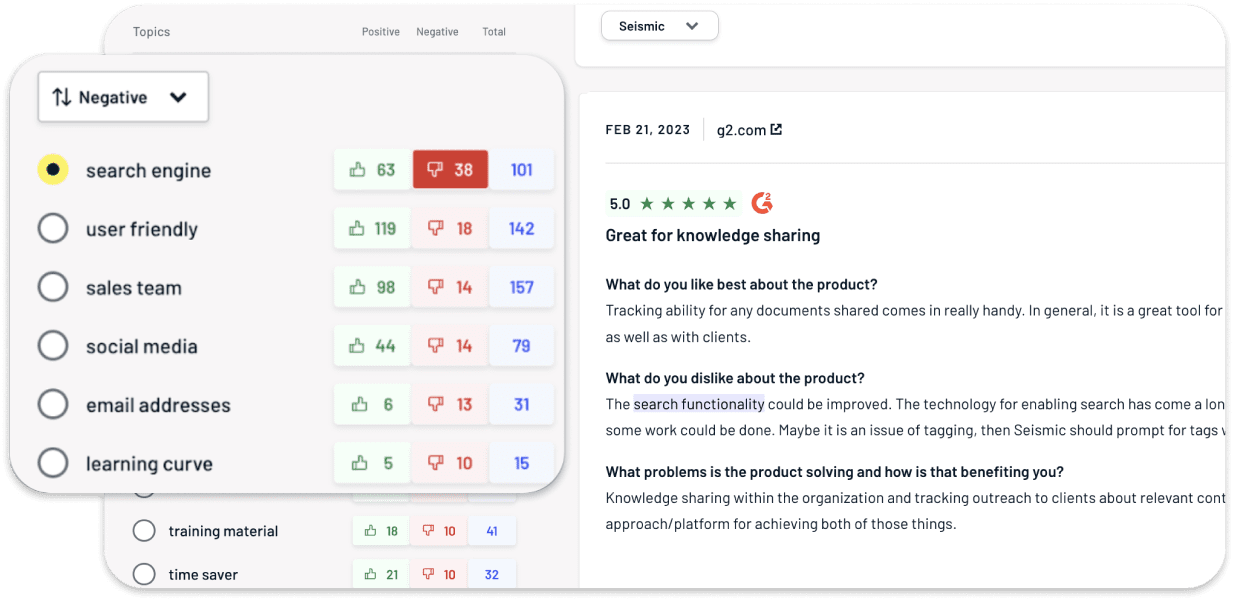Image resolution: width=1234 pixels, height=600 pixels.
Task: Click the FEB 21, 2023 review date
Action: click(648, 130)
